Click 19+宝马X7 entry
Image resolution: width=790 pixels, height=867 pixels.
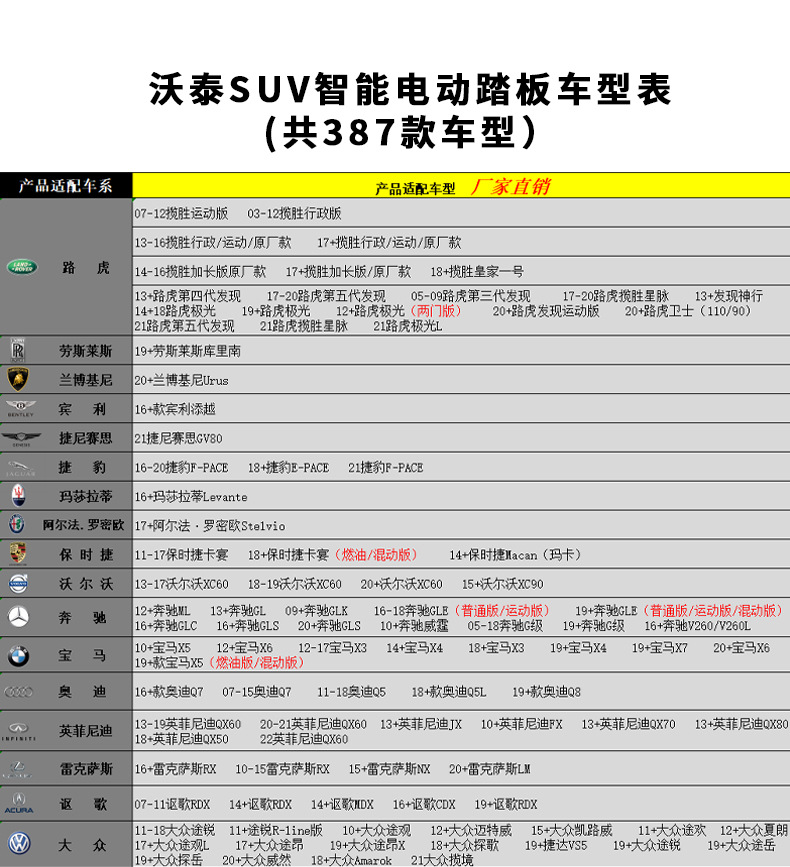click(x=660, y=647)
